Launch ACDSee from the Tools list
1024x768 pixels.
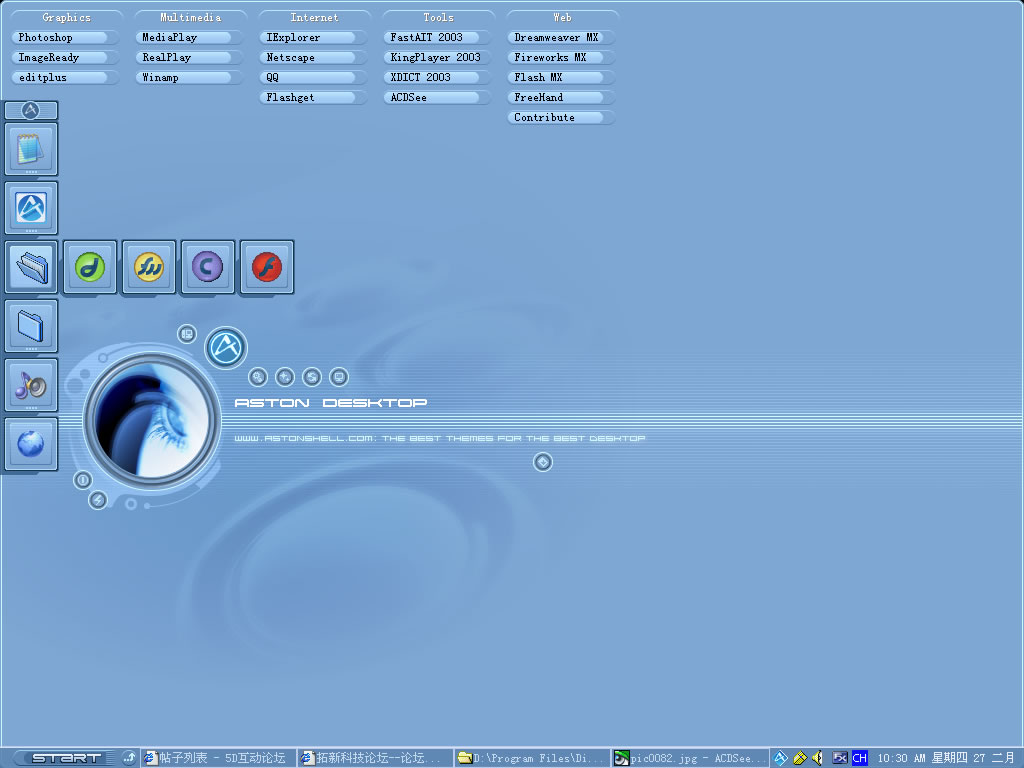(x=438, y=97)
